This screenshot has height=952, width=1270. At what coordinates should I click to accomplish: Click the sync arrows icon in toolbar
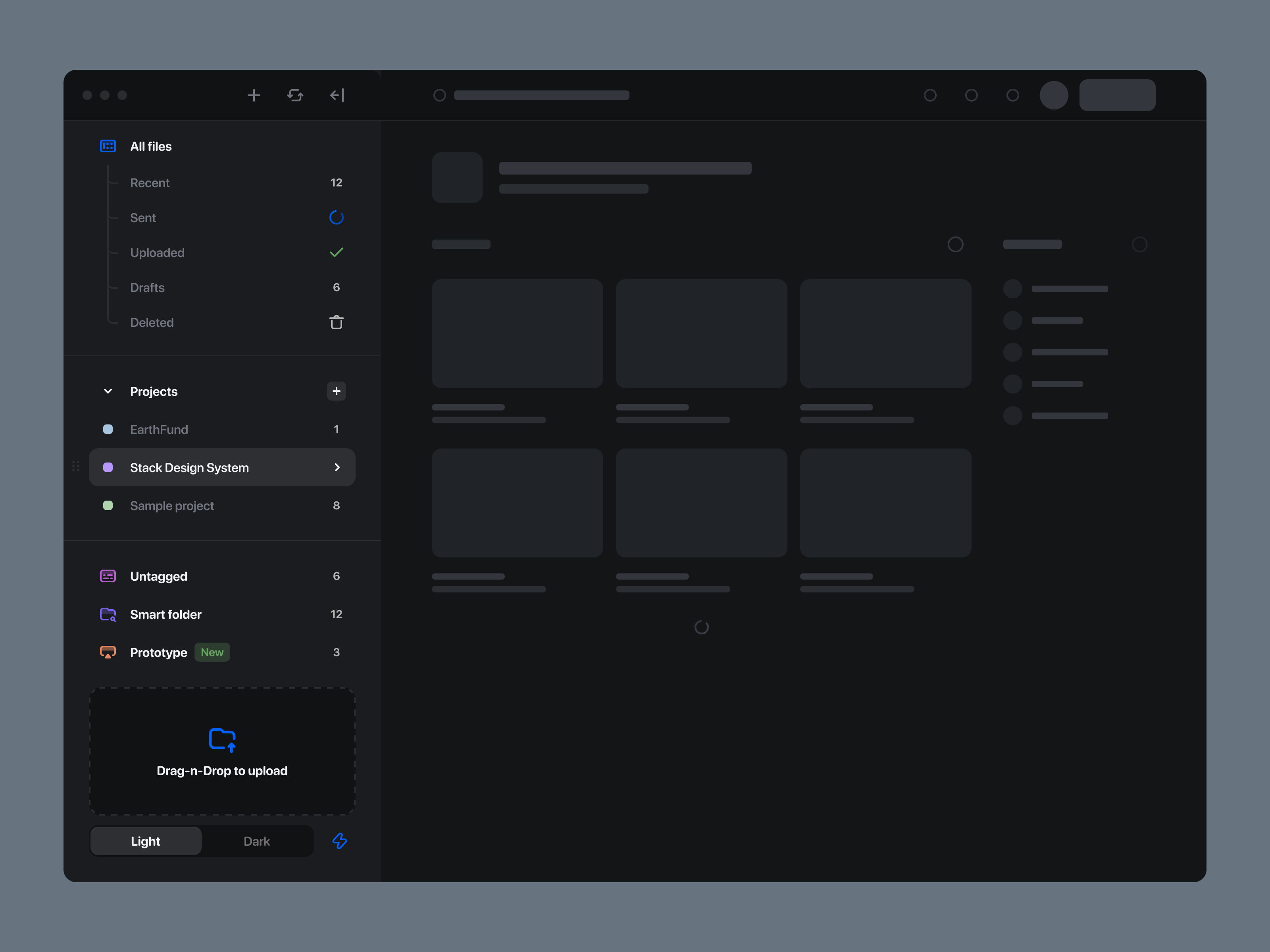(x=295, y=95)
